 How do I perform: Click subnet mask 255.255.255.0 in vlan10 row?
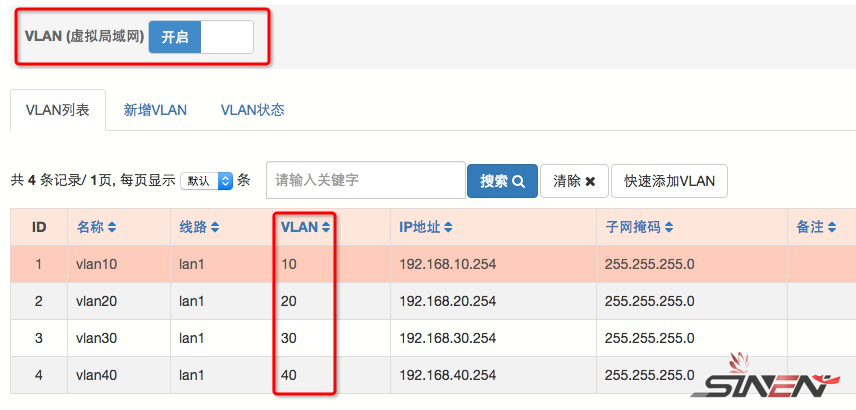pos(650,264)
